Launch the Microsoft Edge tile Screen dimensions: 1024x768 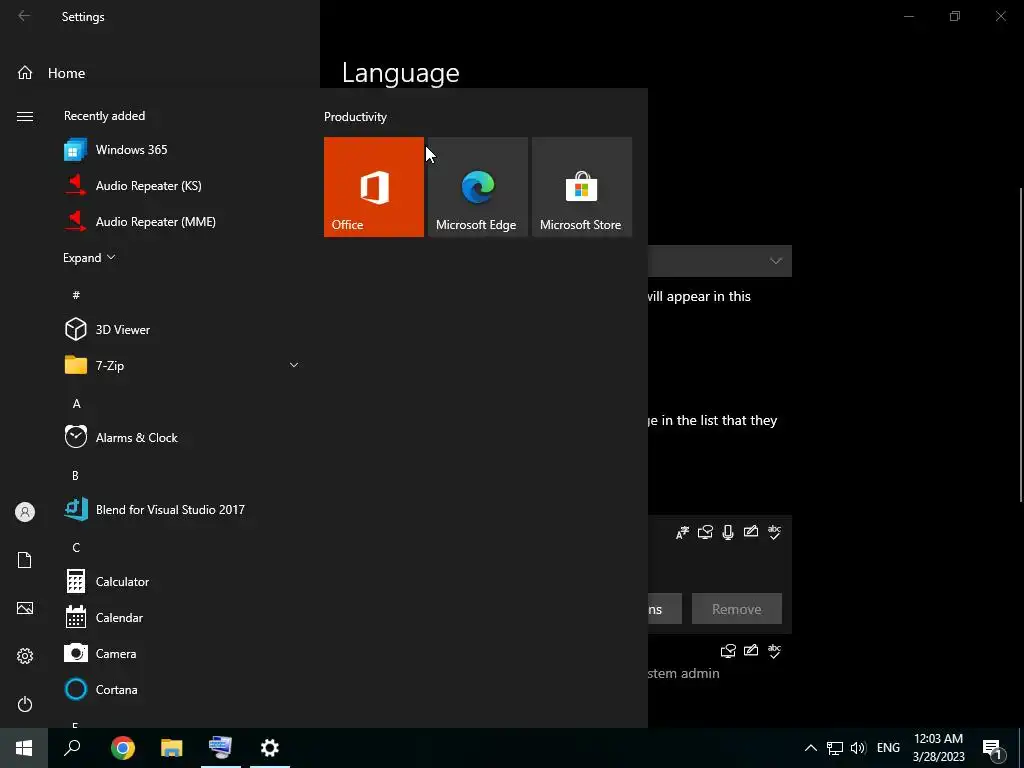[477, 187]
